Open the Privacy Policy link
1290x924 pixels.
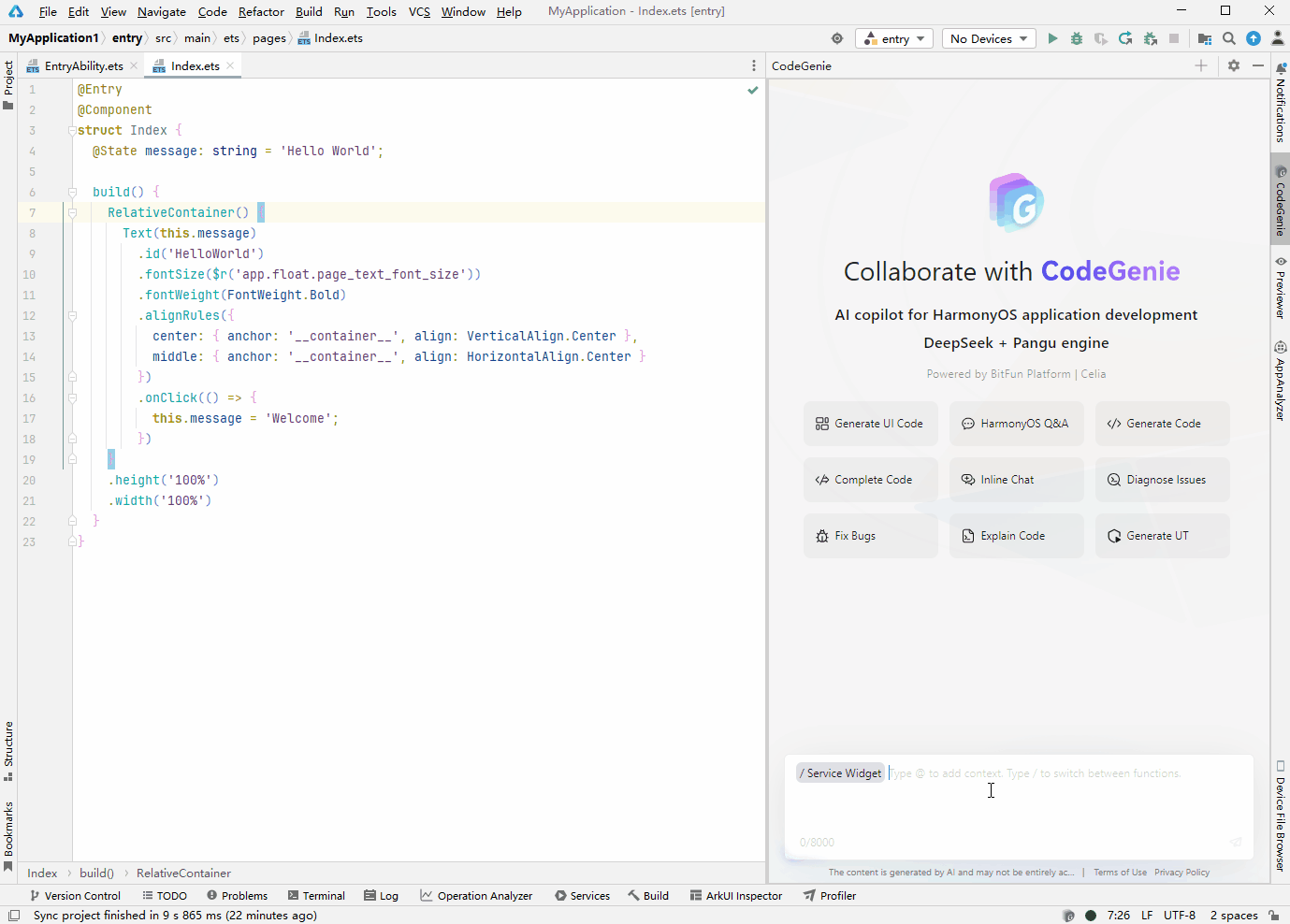[x=1181, y=873]
